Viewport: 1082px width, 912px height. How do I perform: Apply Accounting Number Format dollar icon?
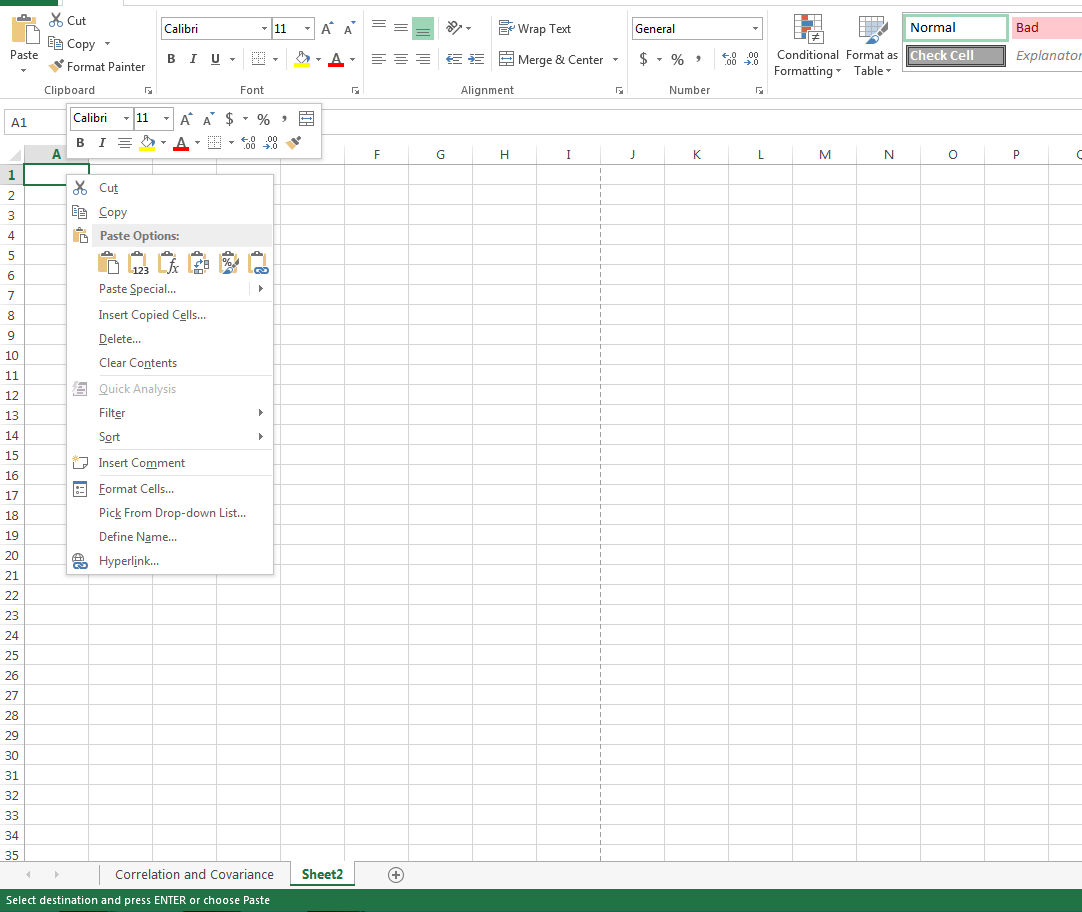643,59
